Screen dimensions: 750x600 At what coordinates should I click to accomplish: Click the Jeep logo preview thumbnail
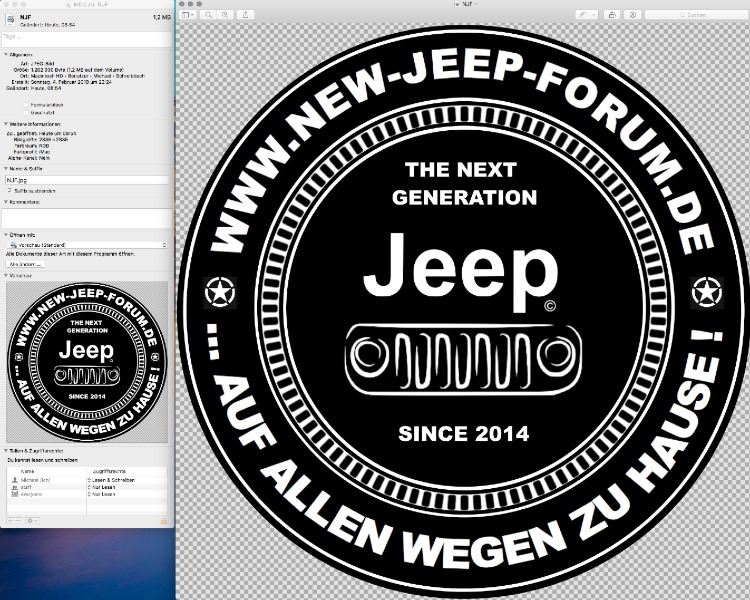click(87, 358)
